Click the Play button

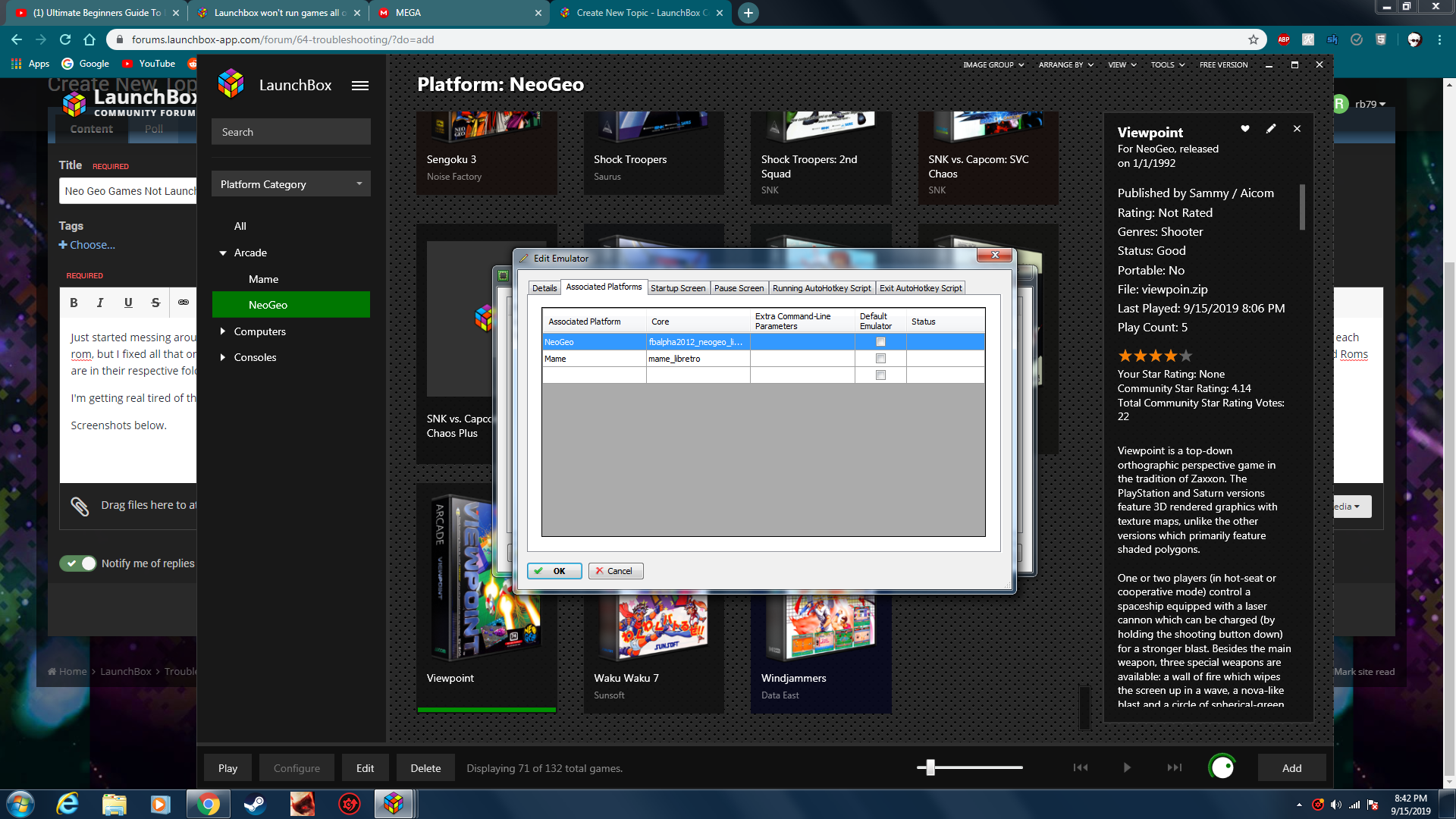[x=227, y=768]
